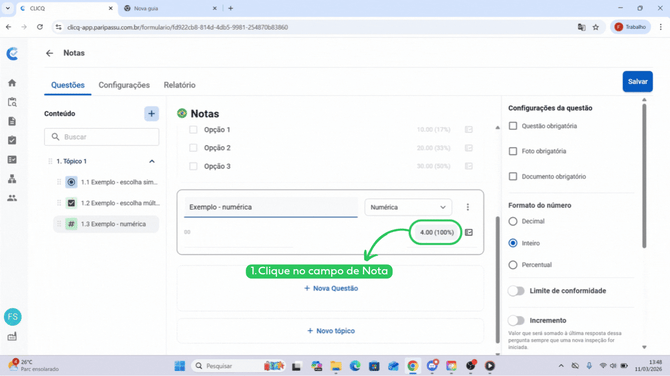Select the CLICQ browser tab
Viewport: 670px width, 376px height.
[67, 8]
